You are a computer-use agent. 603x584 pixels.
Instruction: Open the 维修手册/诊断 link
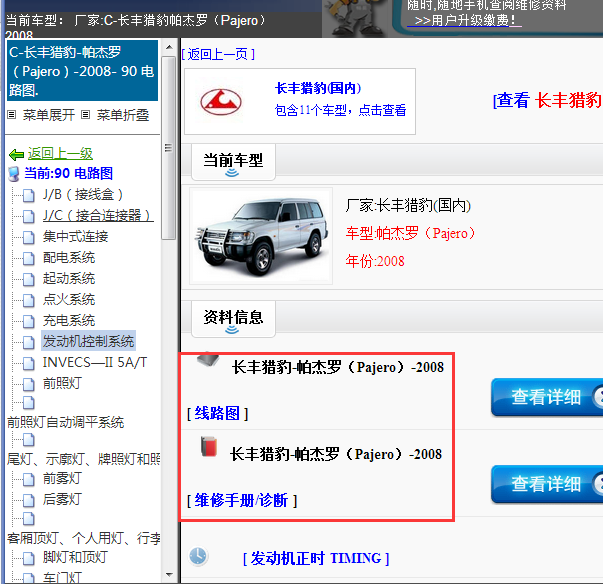[242, 501]
